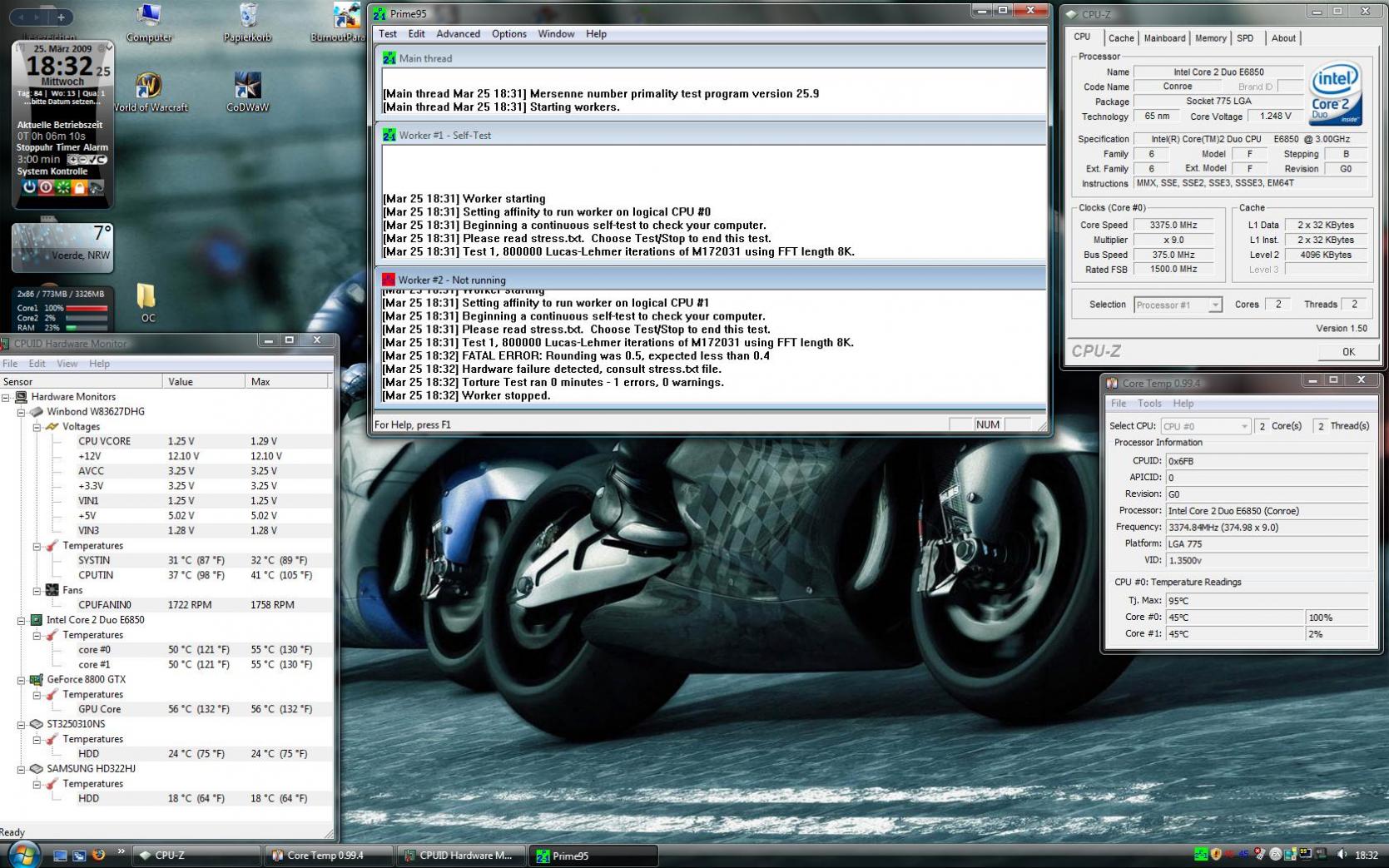Viewport: 1389px width, 868px height.
Task: Switch to CPU-Z via the taskbar button
Action: tap(196, 856)
